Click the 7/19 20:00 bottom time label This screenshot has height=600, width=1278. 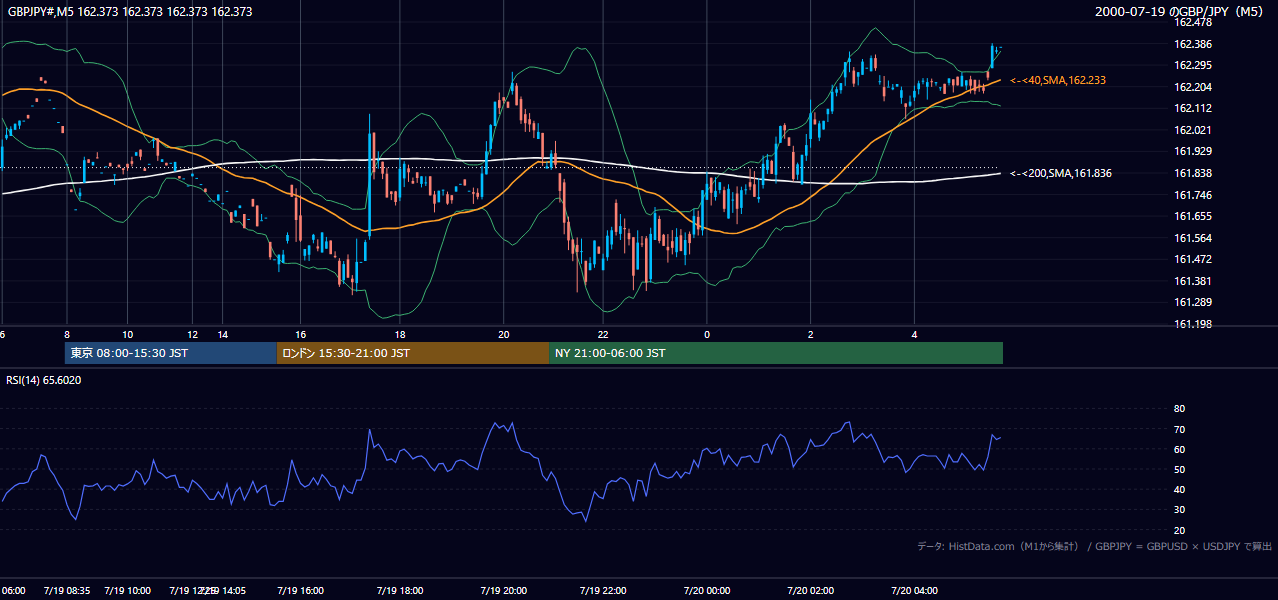coord(504,591)
